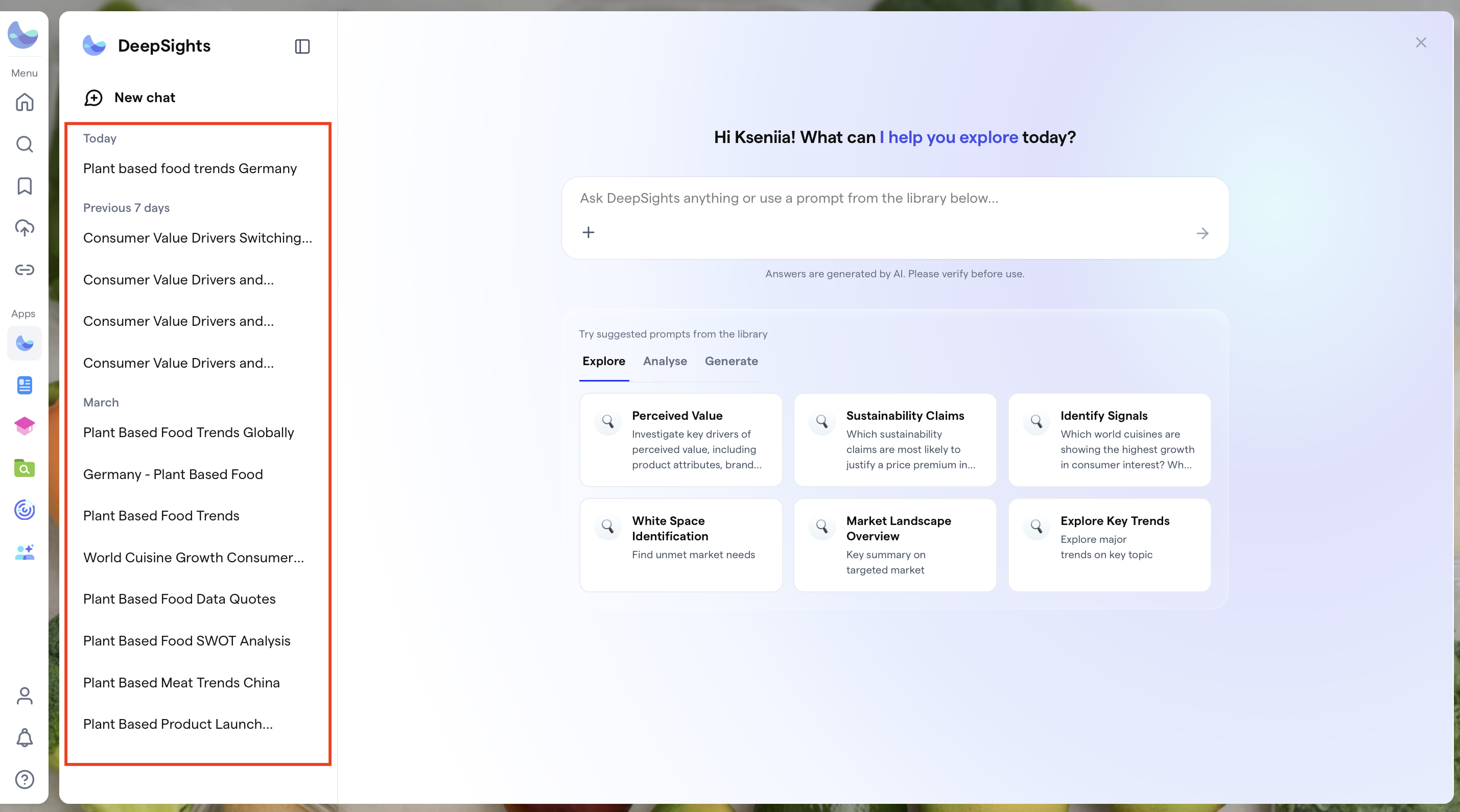Open the notifications bell icon
The image size is (1460, 812).
(25, 738)
